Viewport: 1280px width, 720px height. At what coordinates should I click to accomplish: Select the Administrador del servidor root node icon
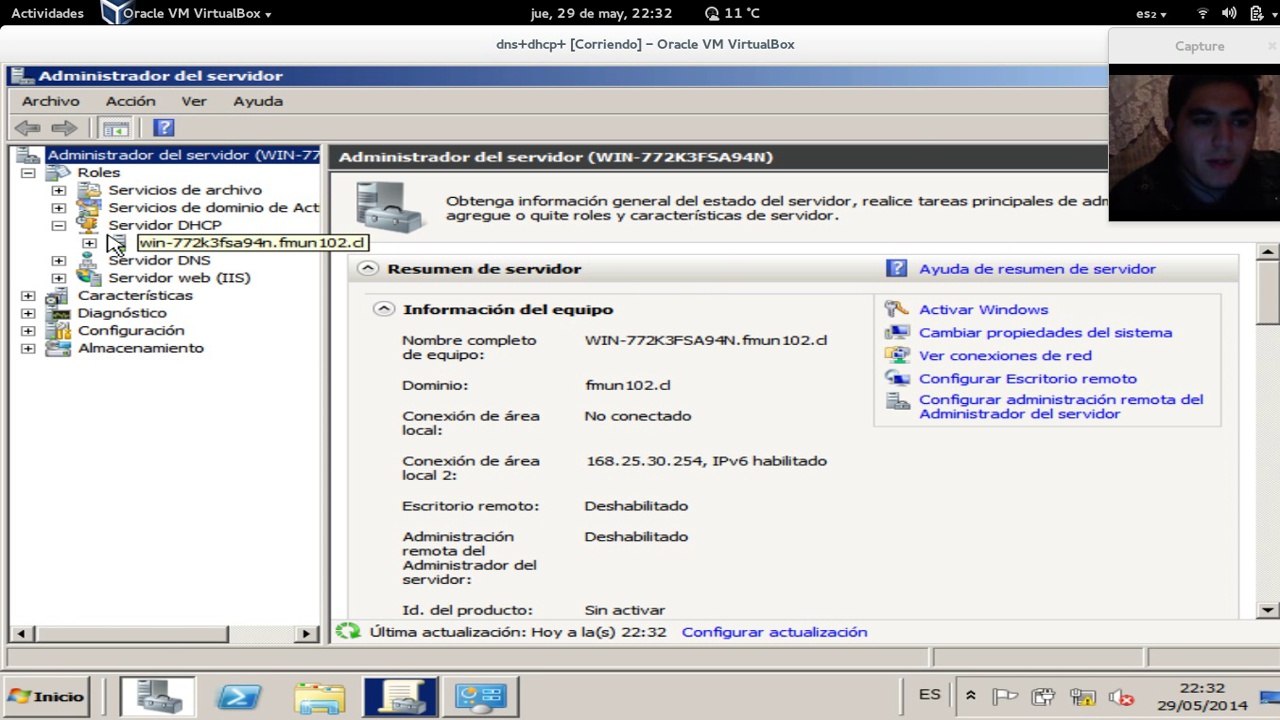(30, 155)
